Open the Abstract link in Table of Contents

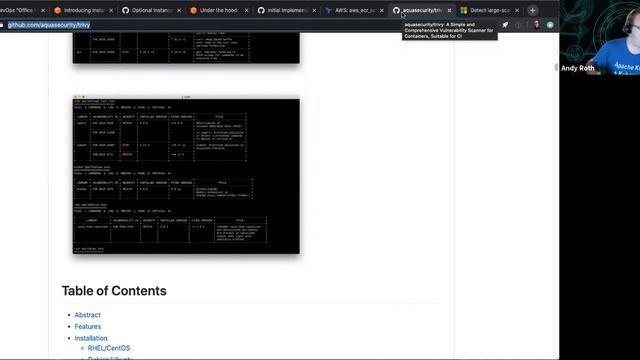[87, 315]
